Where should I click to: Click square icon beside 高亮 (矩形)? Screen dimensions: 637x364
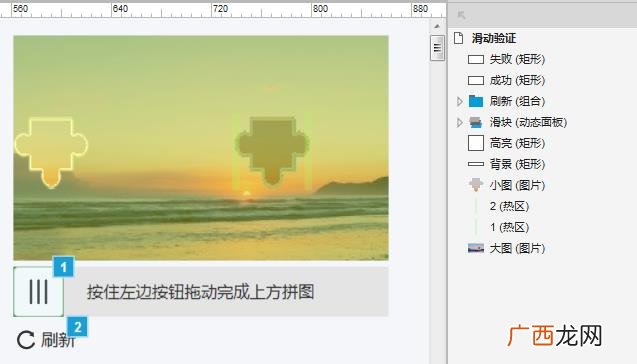coord(476,143)
